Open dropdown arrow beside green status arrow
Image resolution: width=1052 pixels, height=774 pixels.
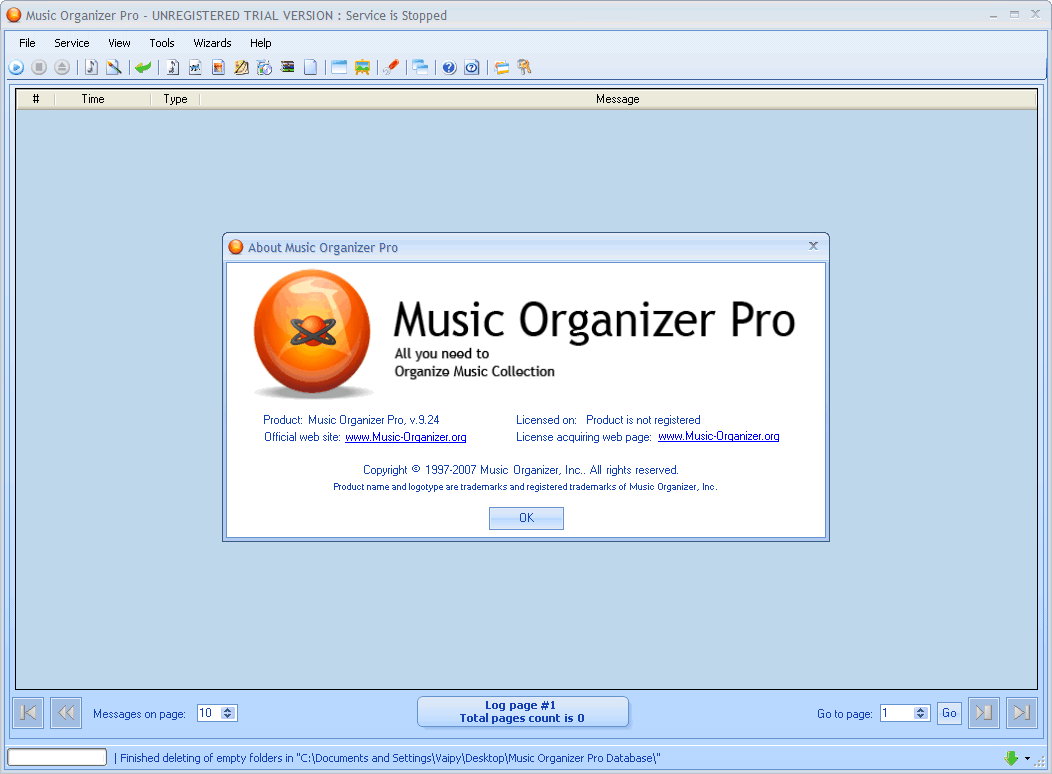click(1027, 759)
